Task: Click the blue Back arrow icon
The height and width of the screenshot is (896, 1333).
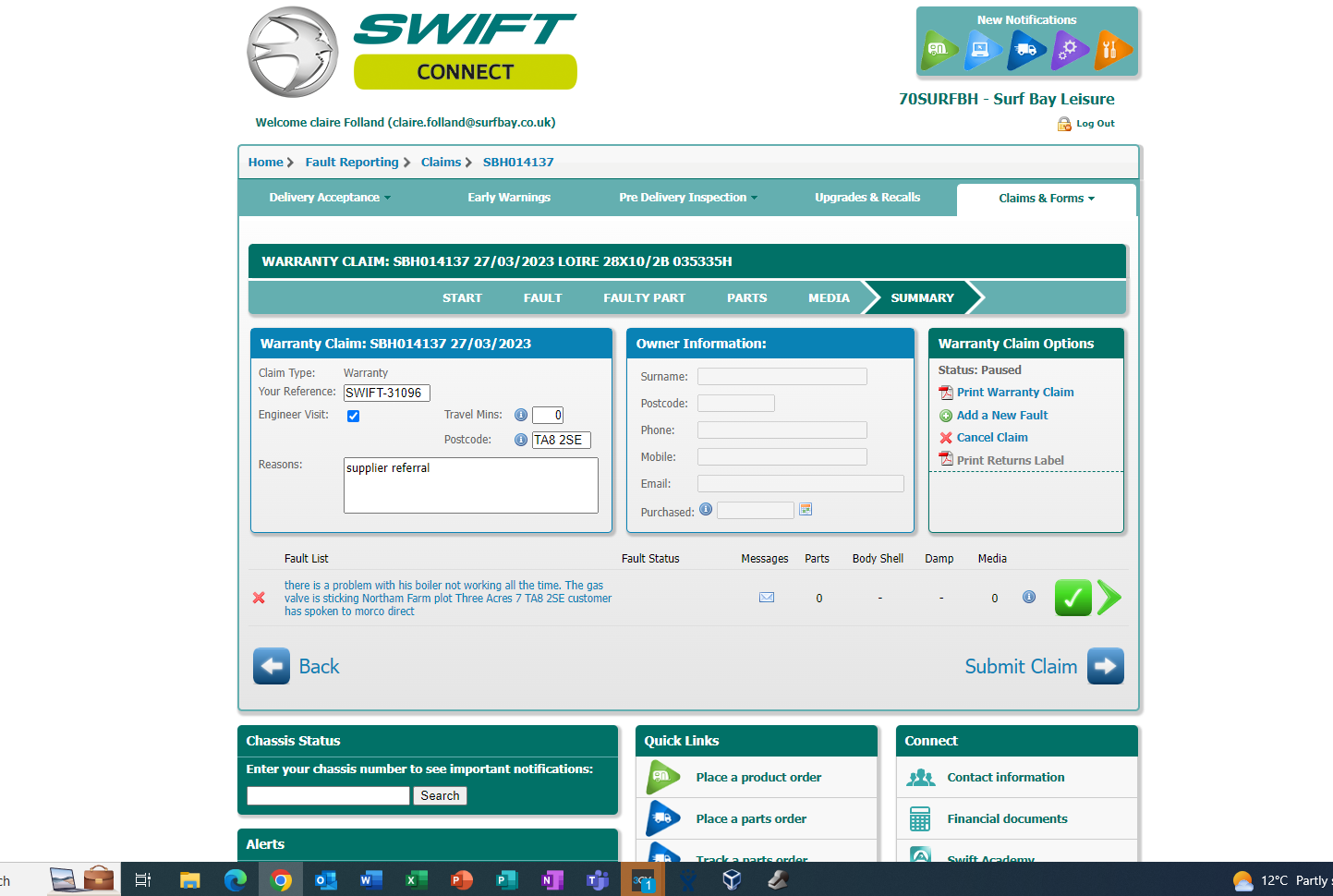Action: 272,666
